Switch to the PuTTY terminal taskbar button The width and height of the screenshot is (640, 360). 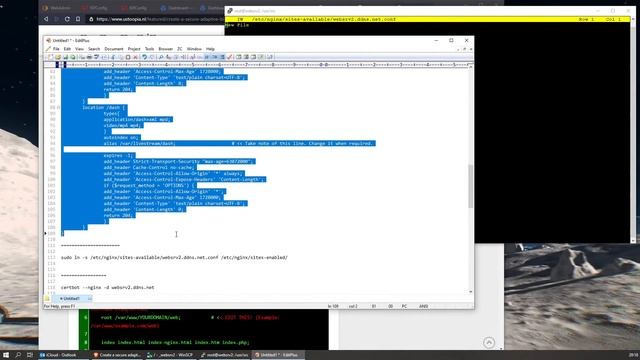pyautogui.click(x=224, y=355)
